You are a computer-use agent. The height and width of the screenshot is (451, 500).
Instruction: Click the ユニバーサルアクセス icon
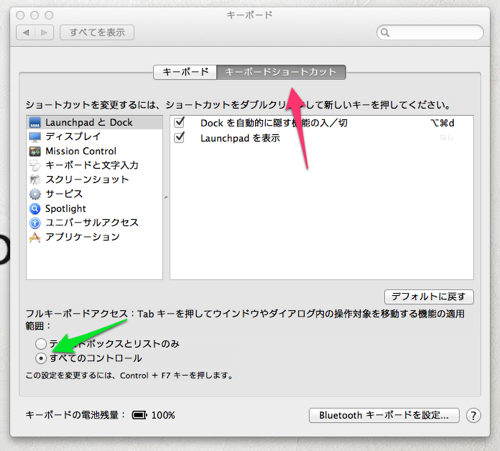(x=35, y=223)
